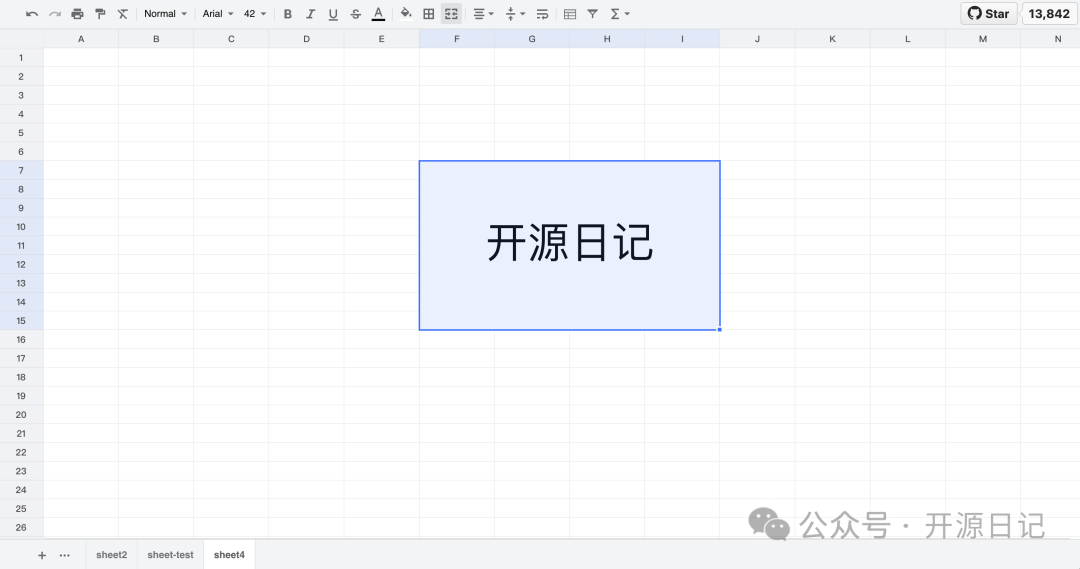Open the borders tool
This screenshot has width=1080, height=569.
(429, 14)
